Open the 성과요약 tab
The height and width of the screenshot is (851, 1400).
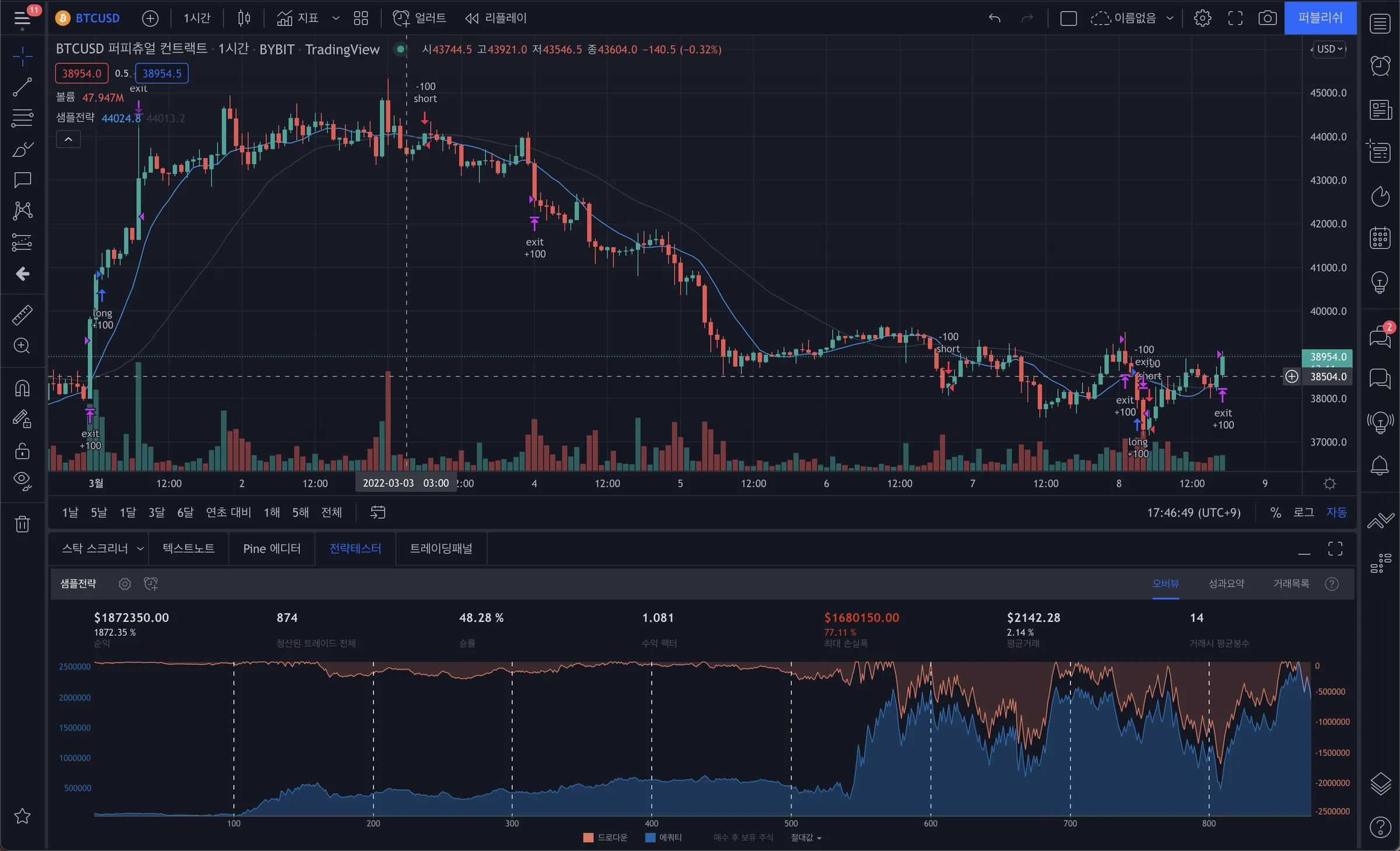pyautogui.click(x=1226, y=583)
